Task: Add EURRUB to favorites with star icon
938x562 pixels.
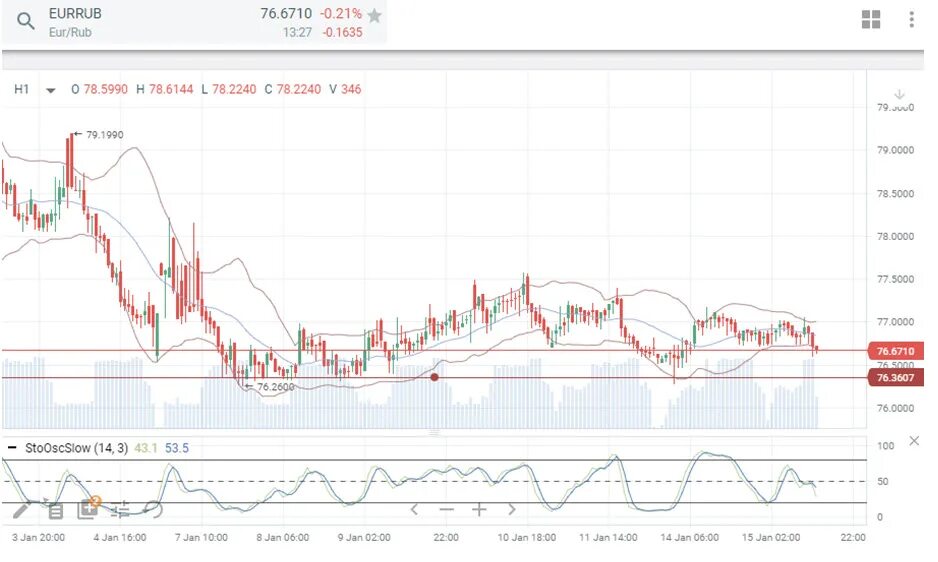Action: coord(374,16)
